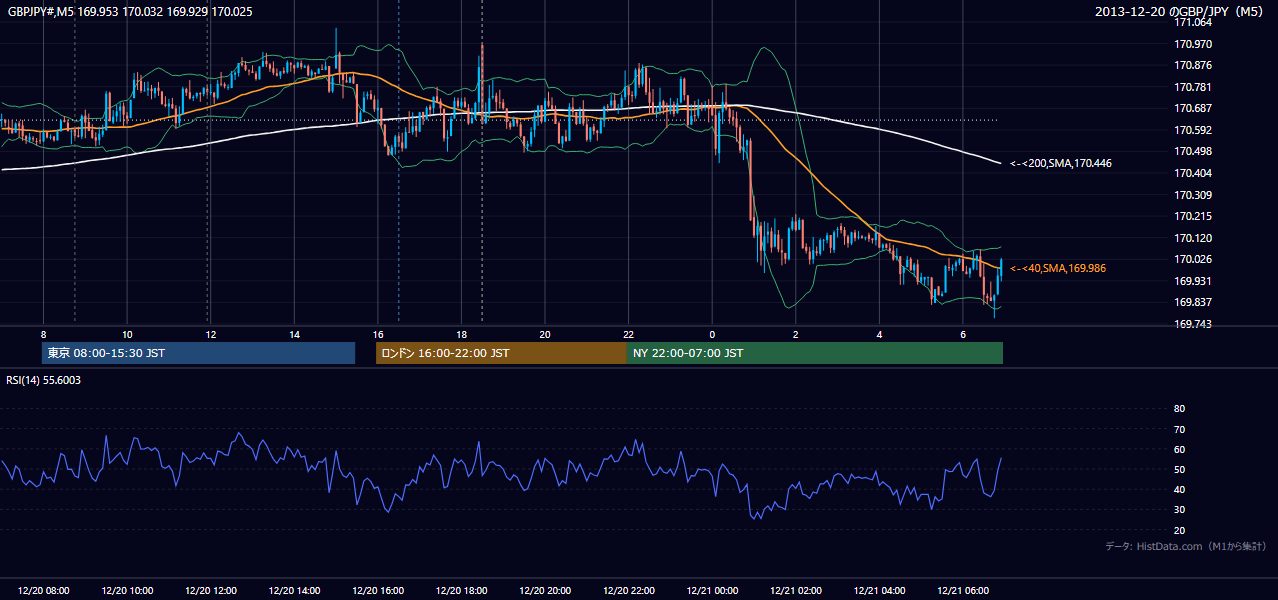Click RSI scale level 50
This screenshot has height=600, width=1278.
tap(1179, 469)
